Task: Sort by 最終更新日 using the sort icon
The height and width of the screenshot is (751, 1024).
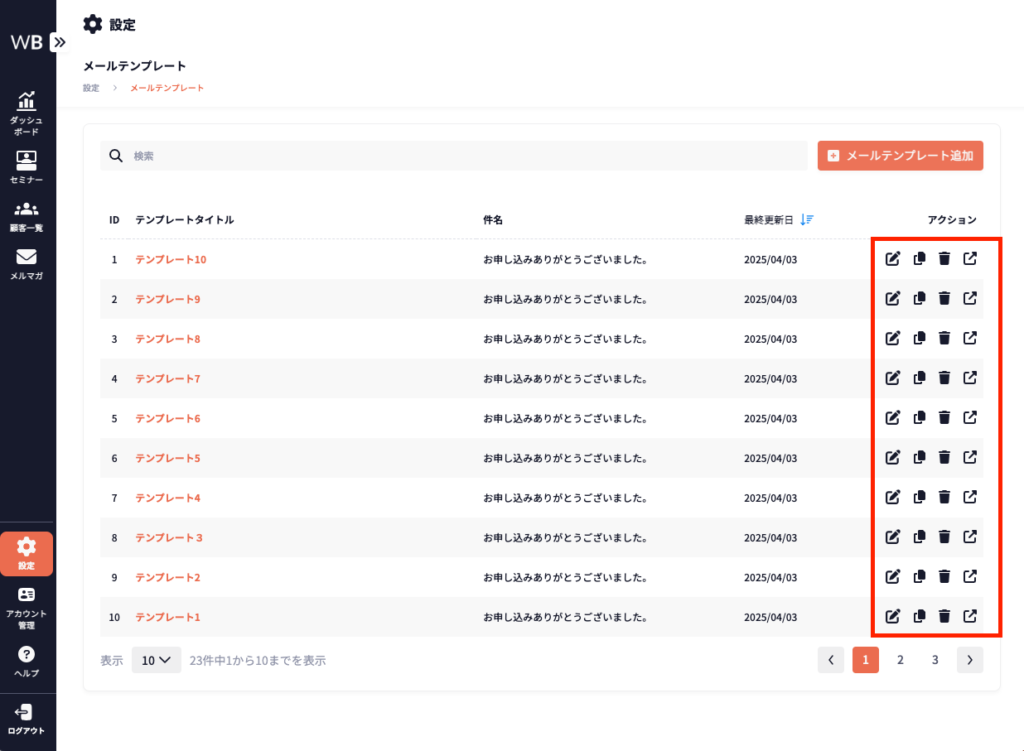Action: click(x=808, y=219)
